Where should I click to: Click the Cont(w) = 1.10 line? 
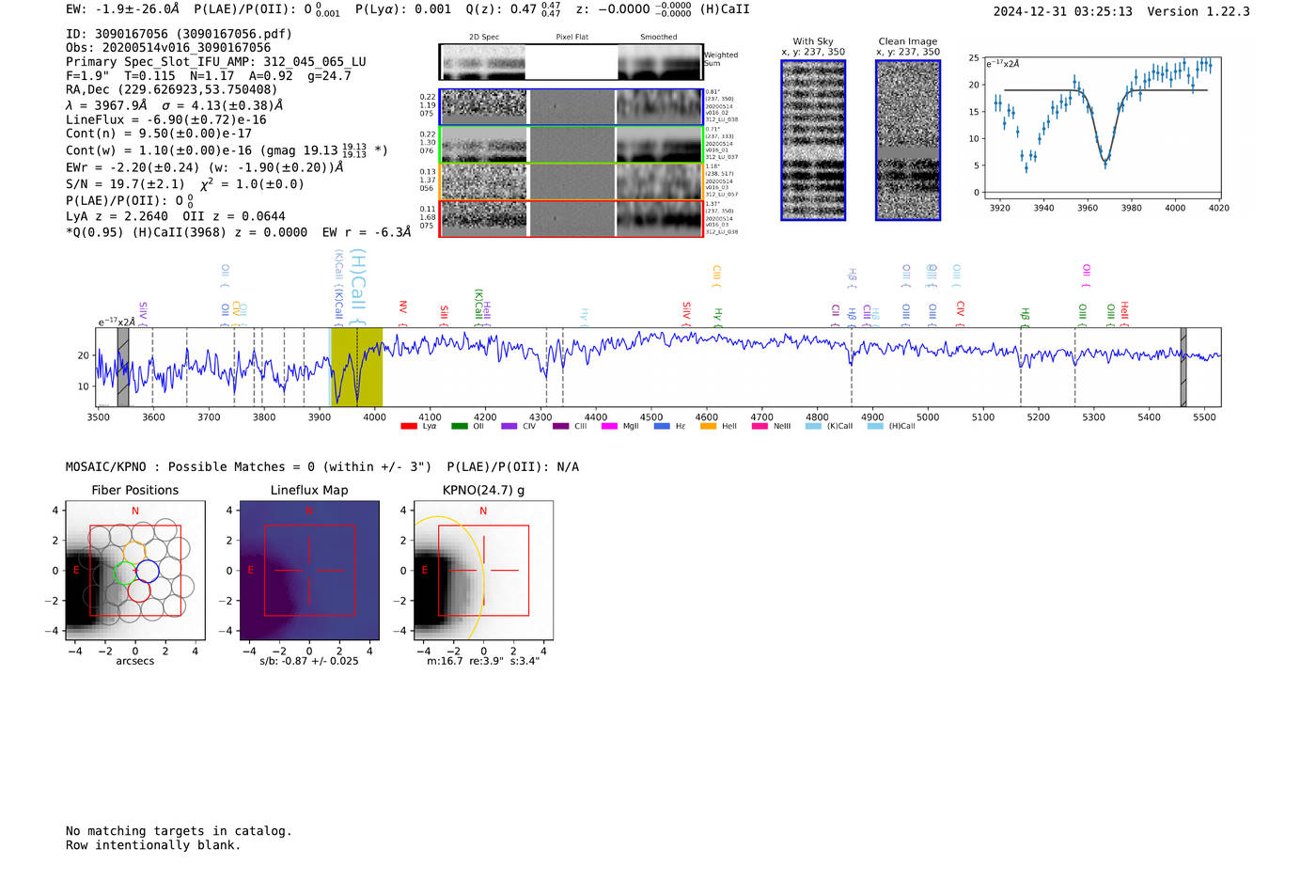[x=227, y=150]
